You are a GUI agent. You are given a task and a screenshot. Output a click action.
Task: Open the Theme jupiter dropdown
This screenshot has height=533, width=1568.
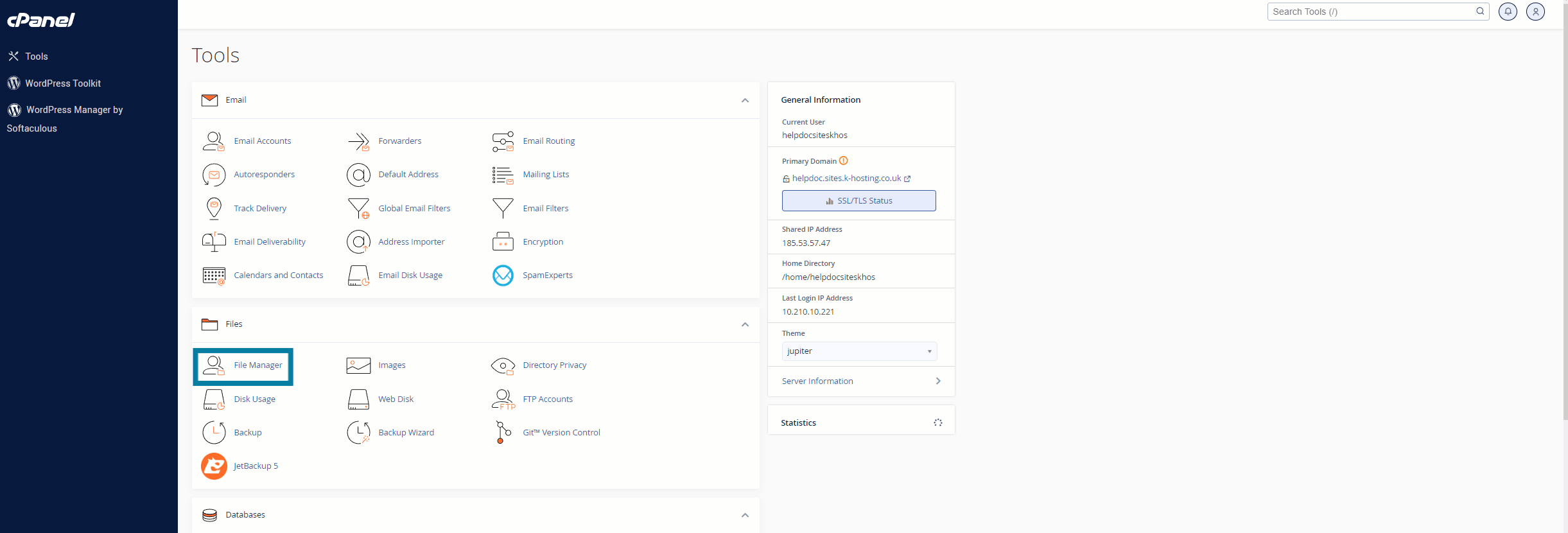tap(859, 351)
